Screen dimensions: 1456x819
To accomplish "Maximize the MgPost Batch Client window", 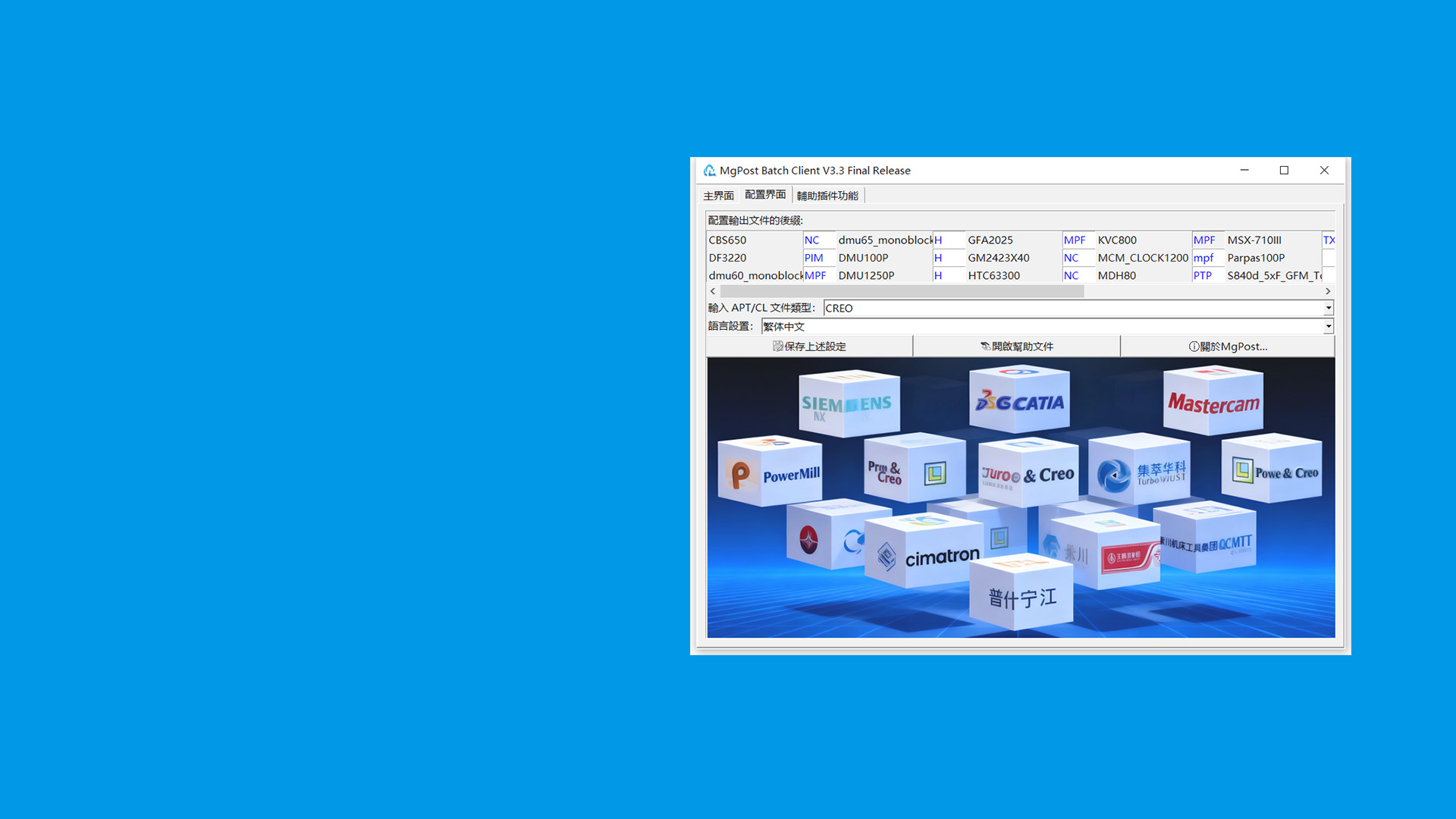I will (1284, 171).
